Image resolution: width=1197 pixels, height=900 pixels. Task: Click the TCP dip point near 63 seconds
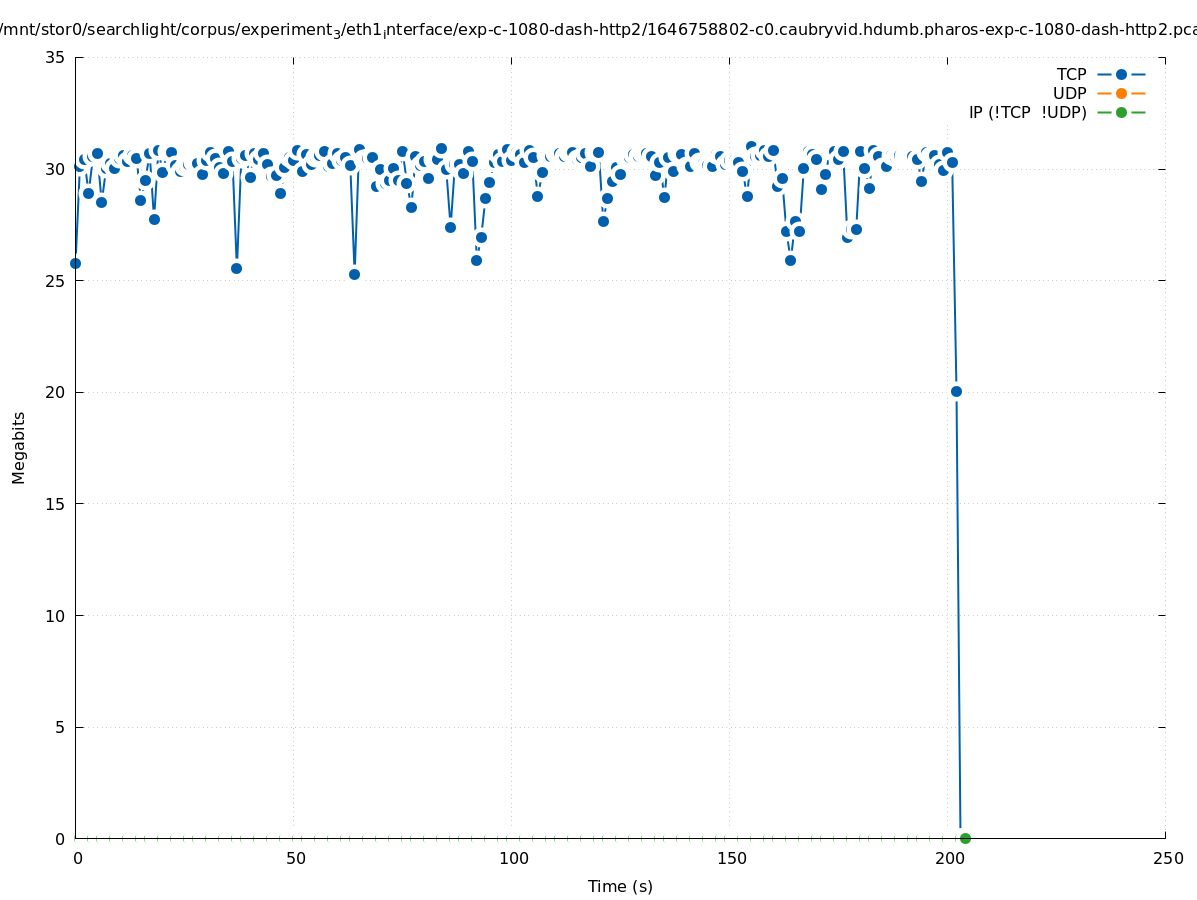354,274
